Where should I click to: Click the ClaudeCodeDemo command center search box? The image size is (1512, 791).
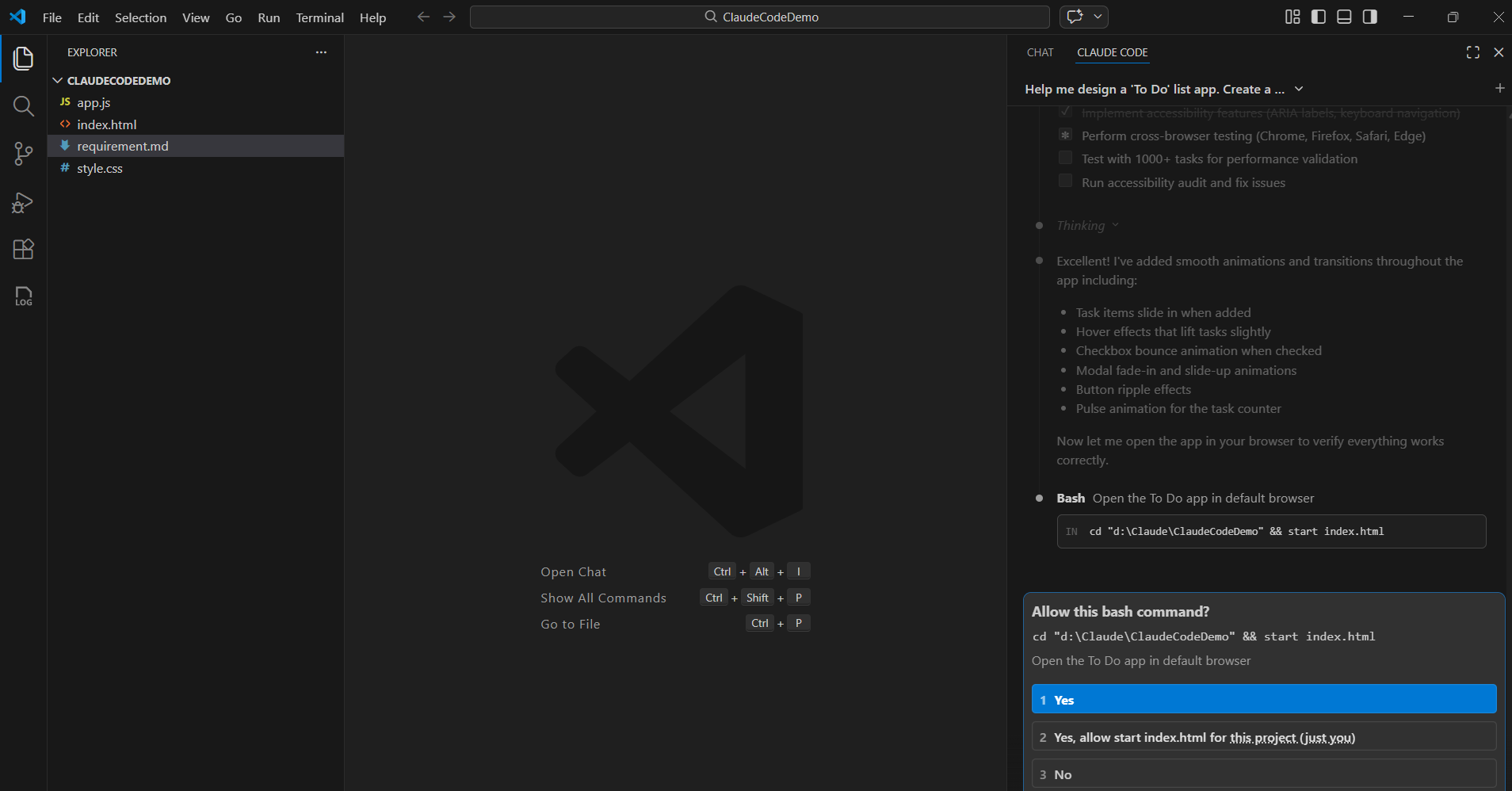pyautogui.click(x=759, y=17)
